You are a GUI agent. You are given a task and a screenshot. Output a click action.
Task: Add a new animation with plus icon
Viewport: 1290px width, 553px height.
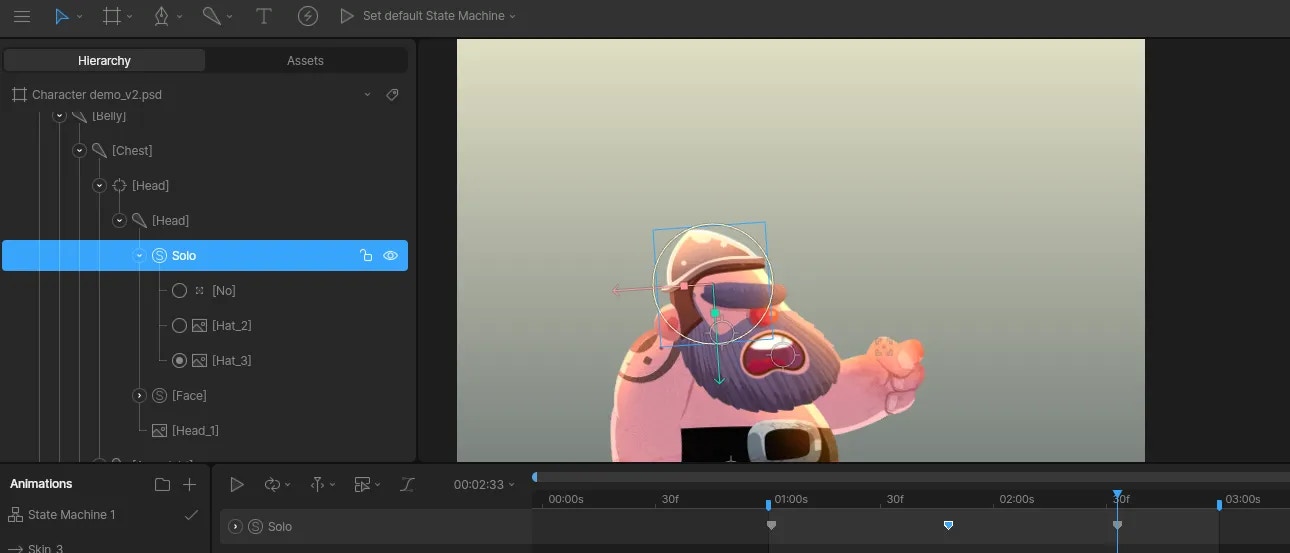tap(189, 484)
